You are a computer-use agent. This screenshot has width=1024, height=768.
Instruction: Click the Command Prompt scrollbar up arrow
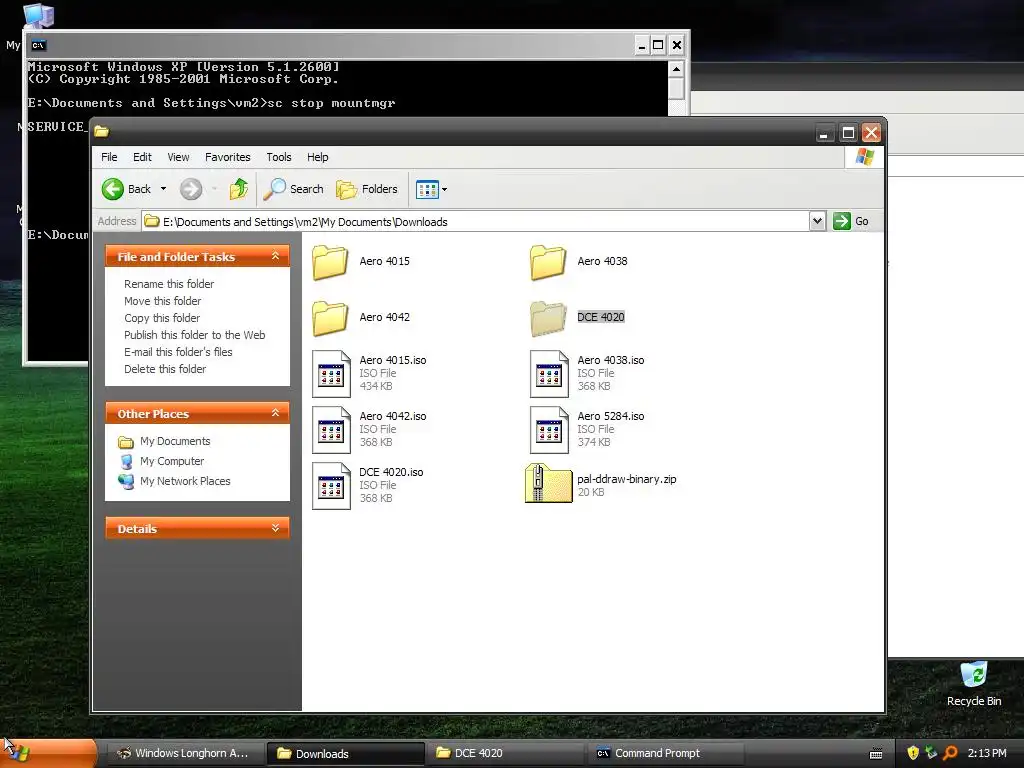677,69
